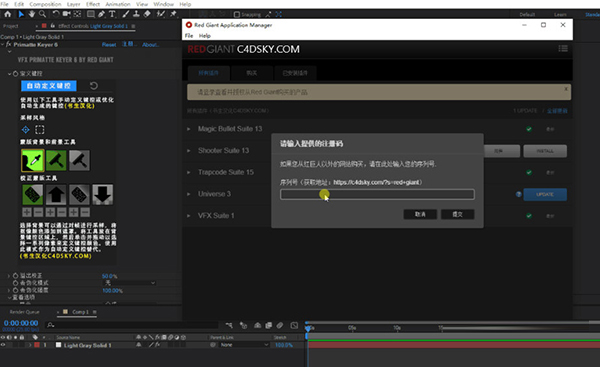
Task: Select the gray foreground cleaning tool
Action: [79, 160]
